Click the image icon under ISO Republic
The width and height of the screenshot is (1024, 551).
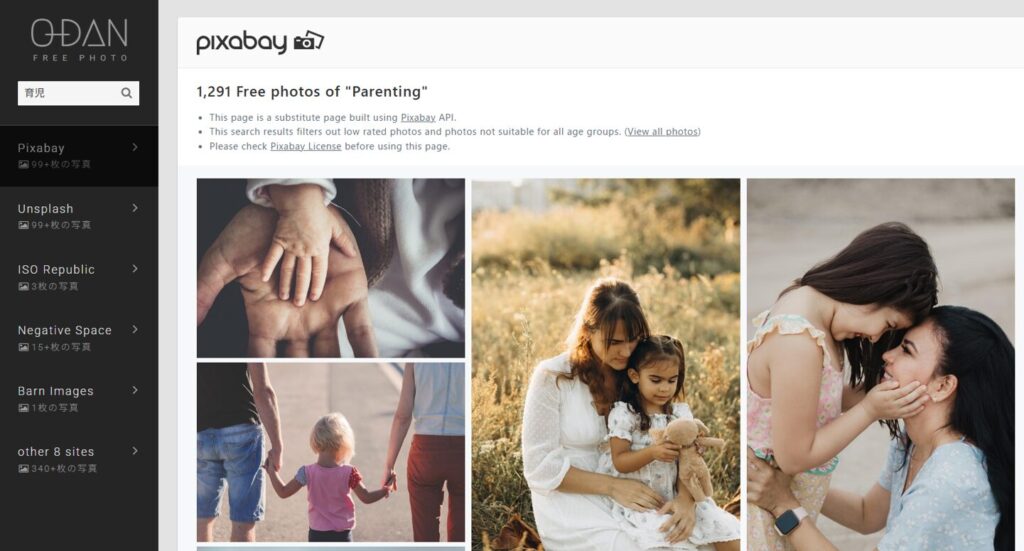pos(24,286)
